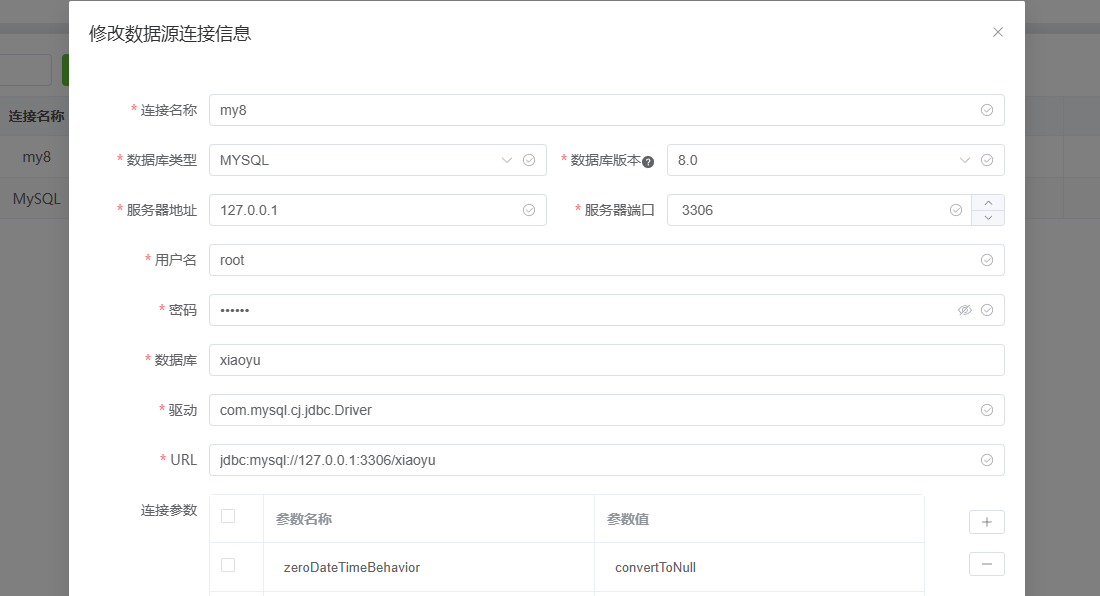Click validation check icon in 服务器端口 field

pos(955,210)
